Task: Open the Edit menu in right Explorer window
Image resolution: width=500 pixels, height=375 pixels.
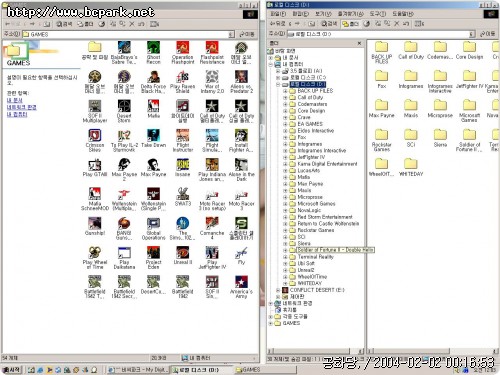Action: [300, 14]
